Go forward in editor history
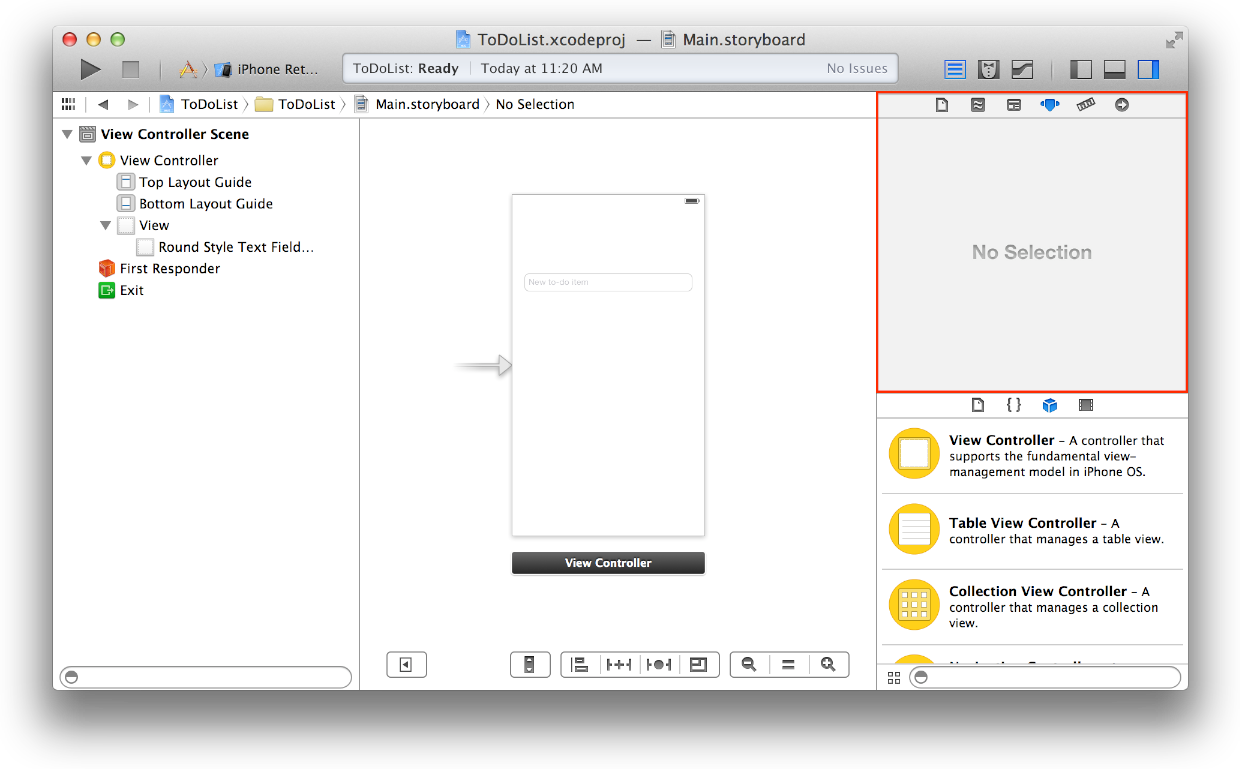The height and width of the screenshot is (769, 1240). (132, 104)
